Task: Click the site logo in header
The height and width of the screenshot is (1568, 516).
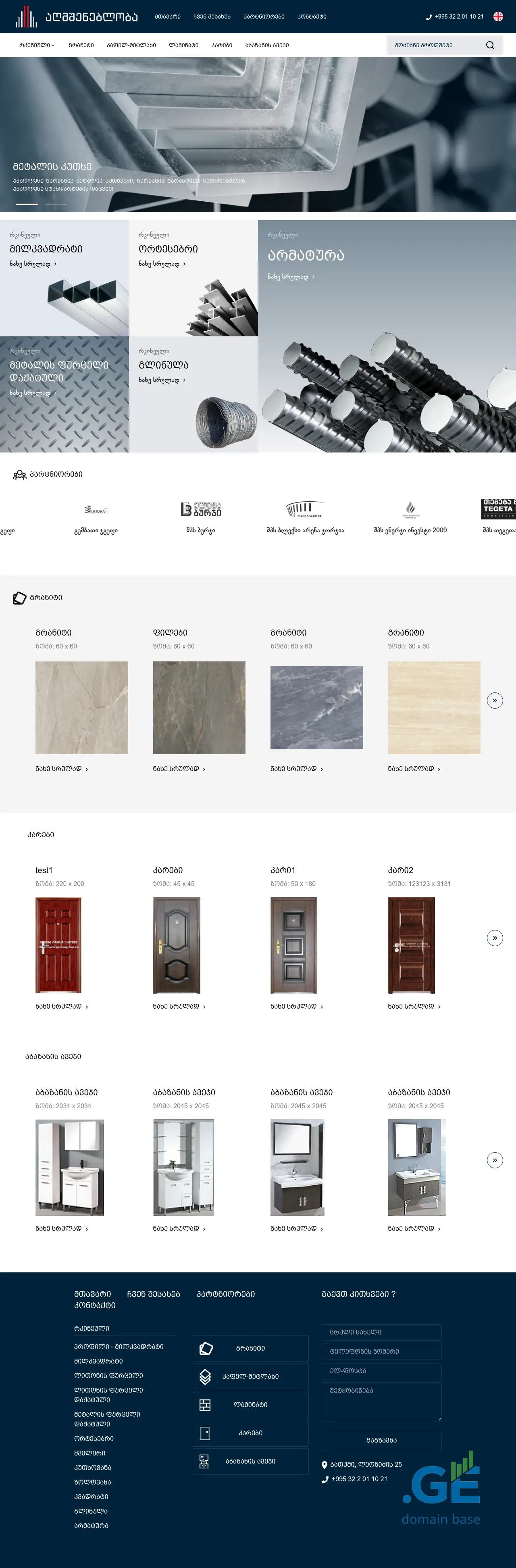Action: point(77,17)
